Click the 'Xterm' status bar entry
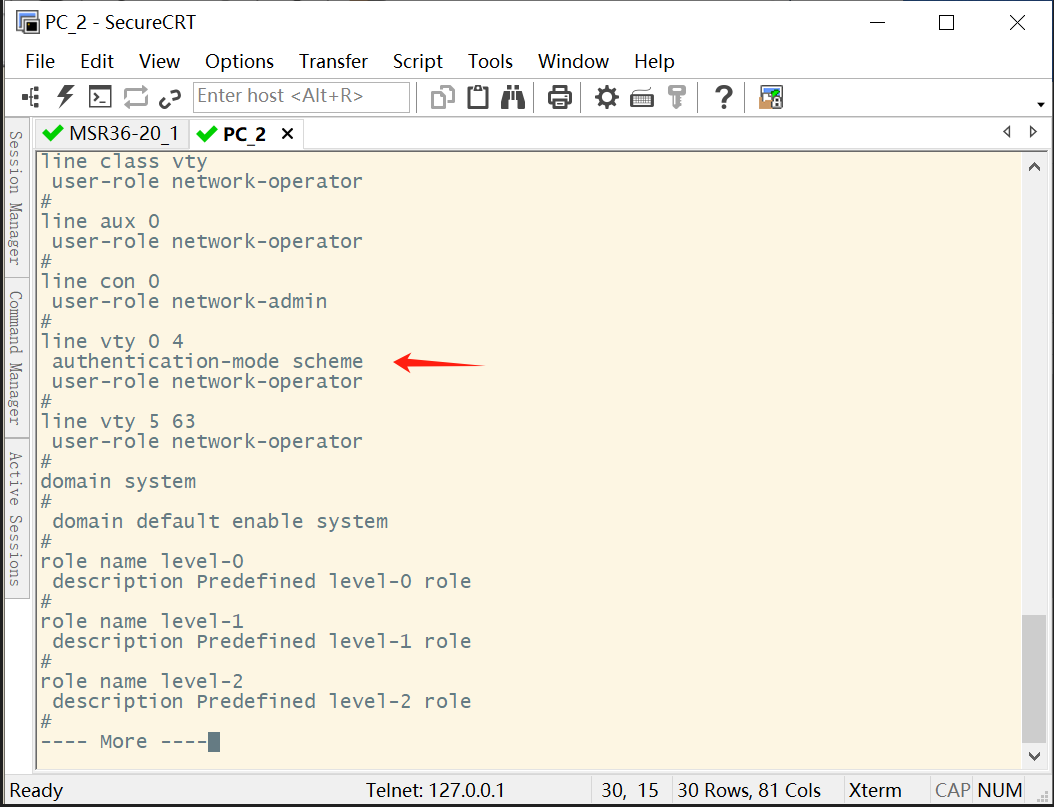 pyautogui.click(x=875, y=790)
